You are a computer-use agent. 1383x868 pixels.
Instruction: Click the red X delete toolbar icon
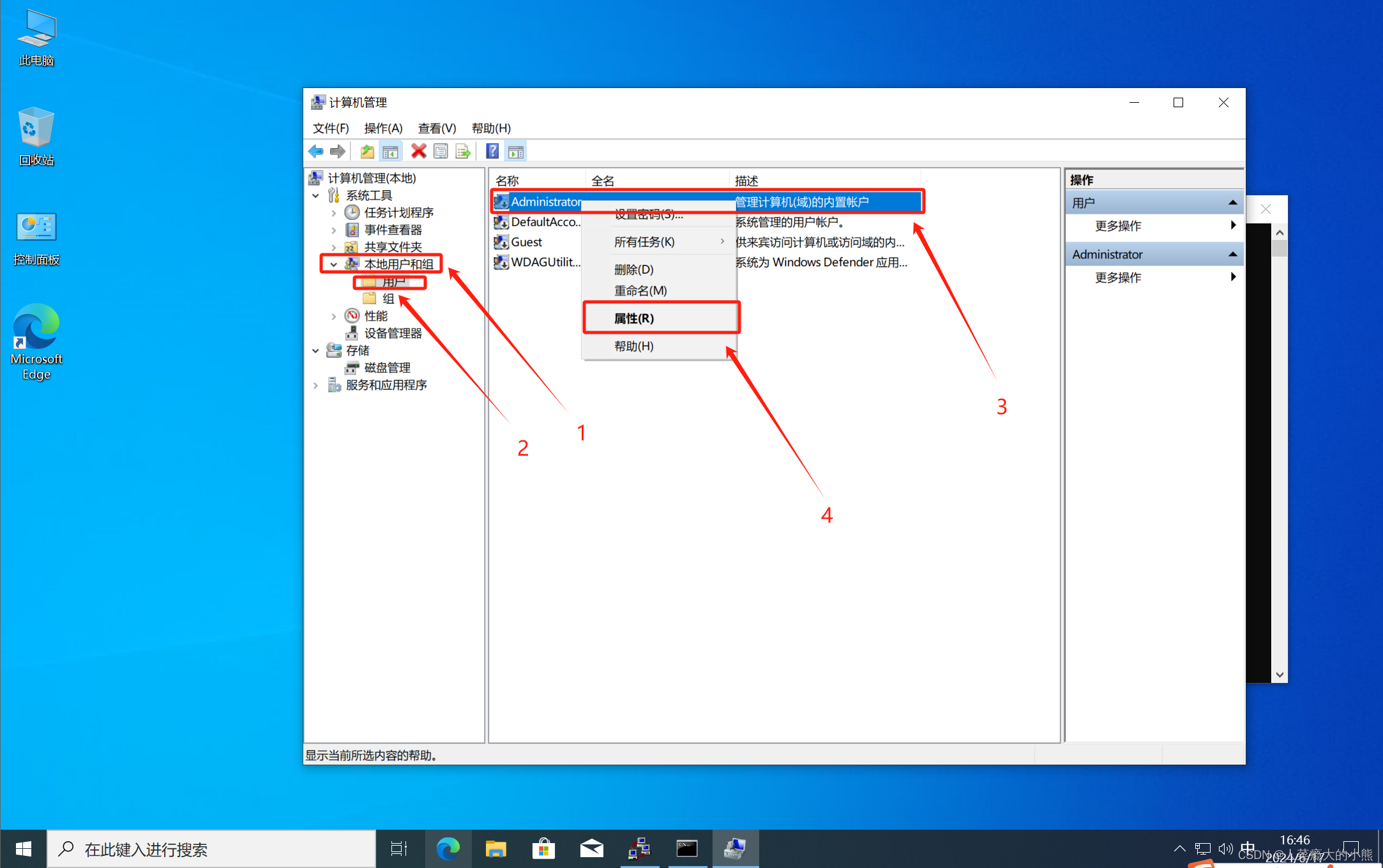418,151
